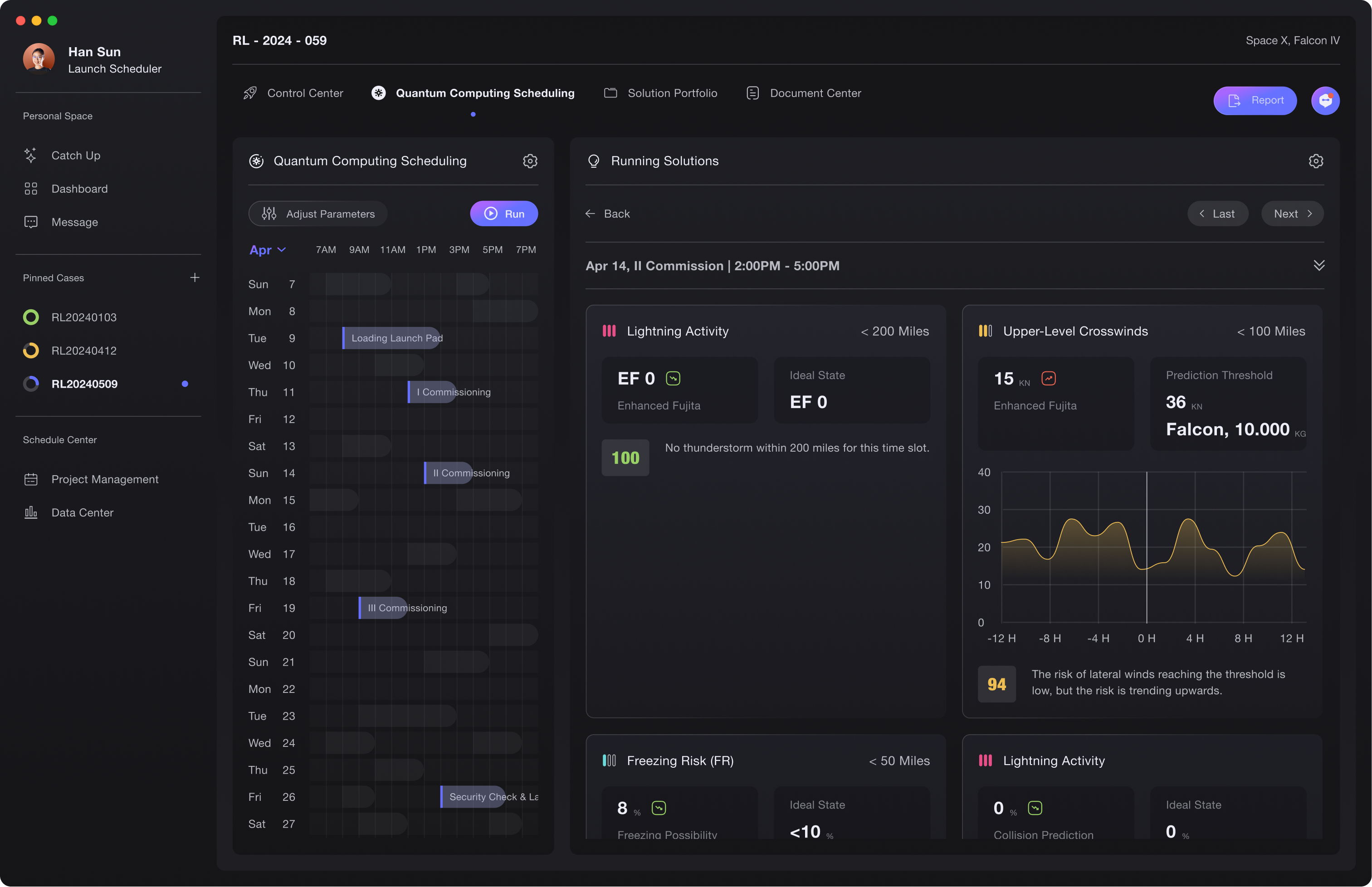Click the Report button
The image size is (1372, 887).
[1255, 101]
